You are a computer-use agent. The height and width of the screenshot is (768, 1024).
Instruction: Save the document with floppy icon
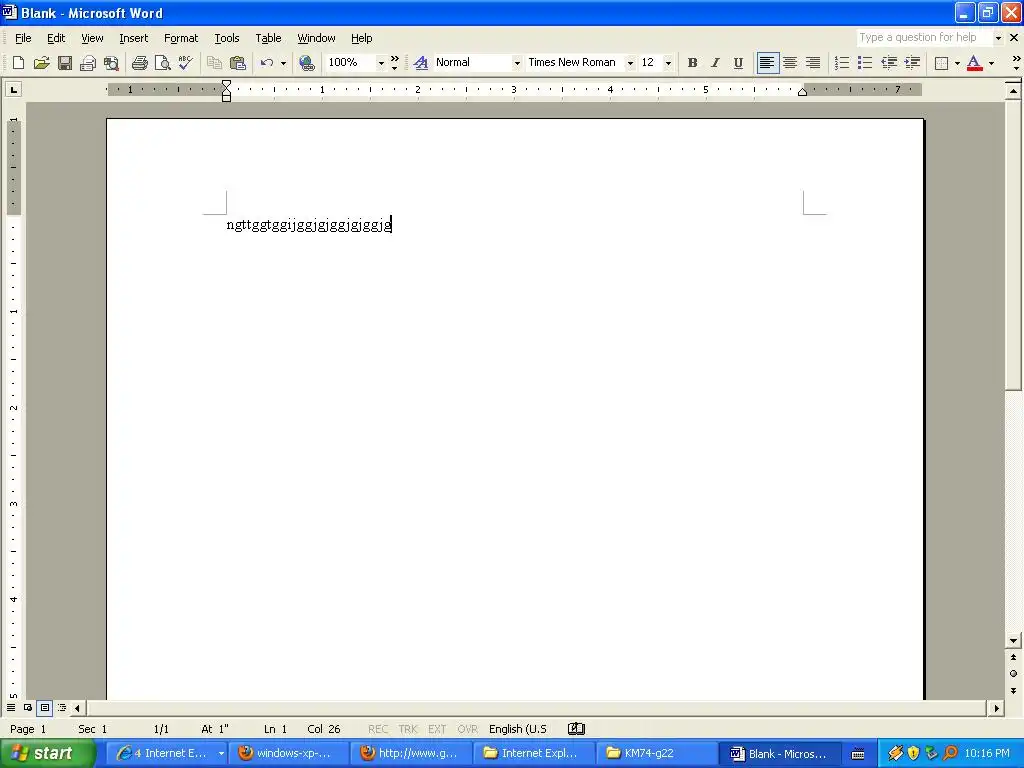(x=65, y=63)
